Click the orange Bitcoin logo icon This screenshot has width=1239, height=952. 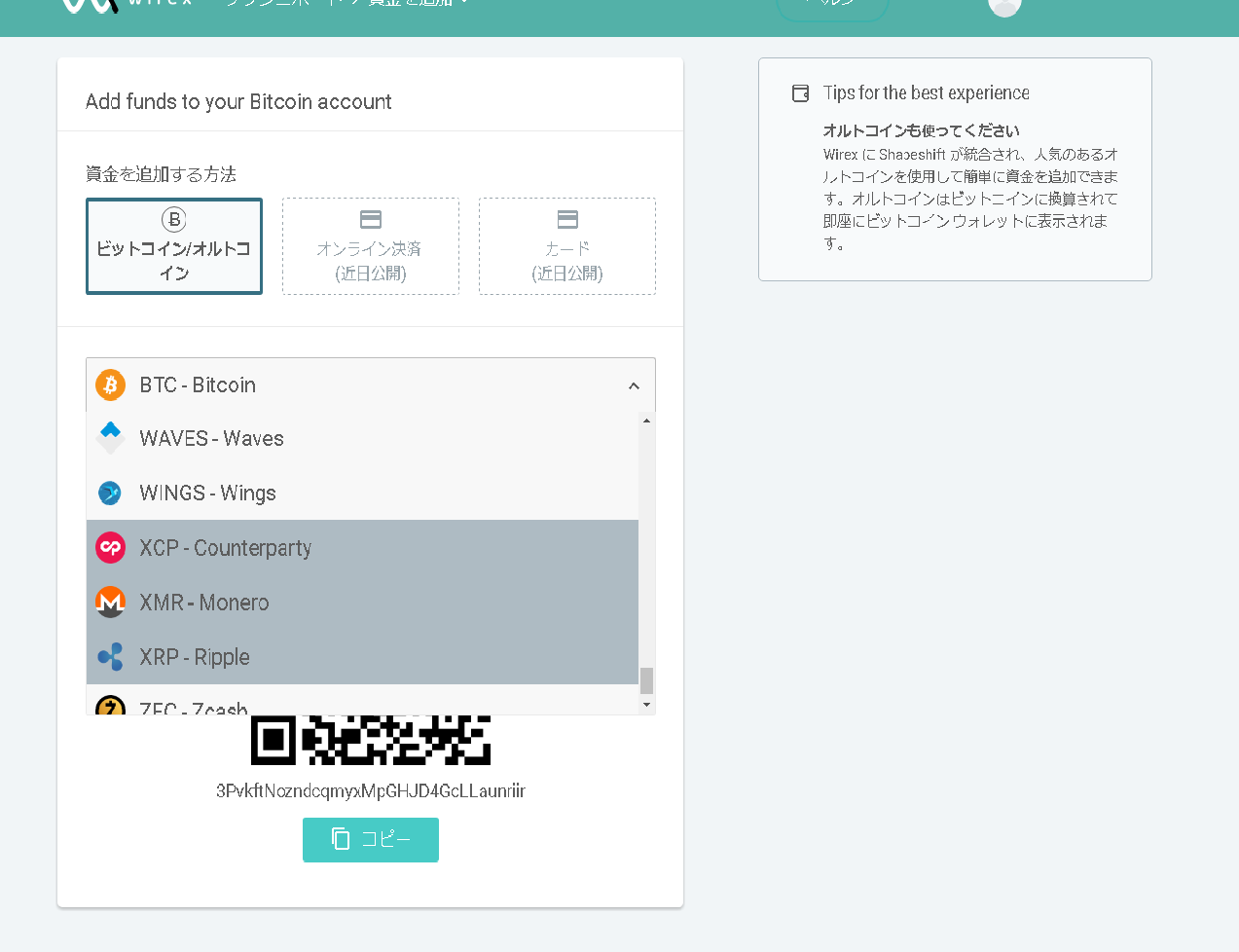(111, 385)
